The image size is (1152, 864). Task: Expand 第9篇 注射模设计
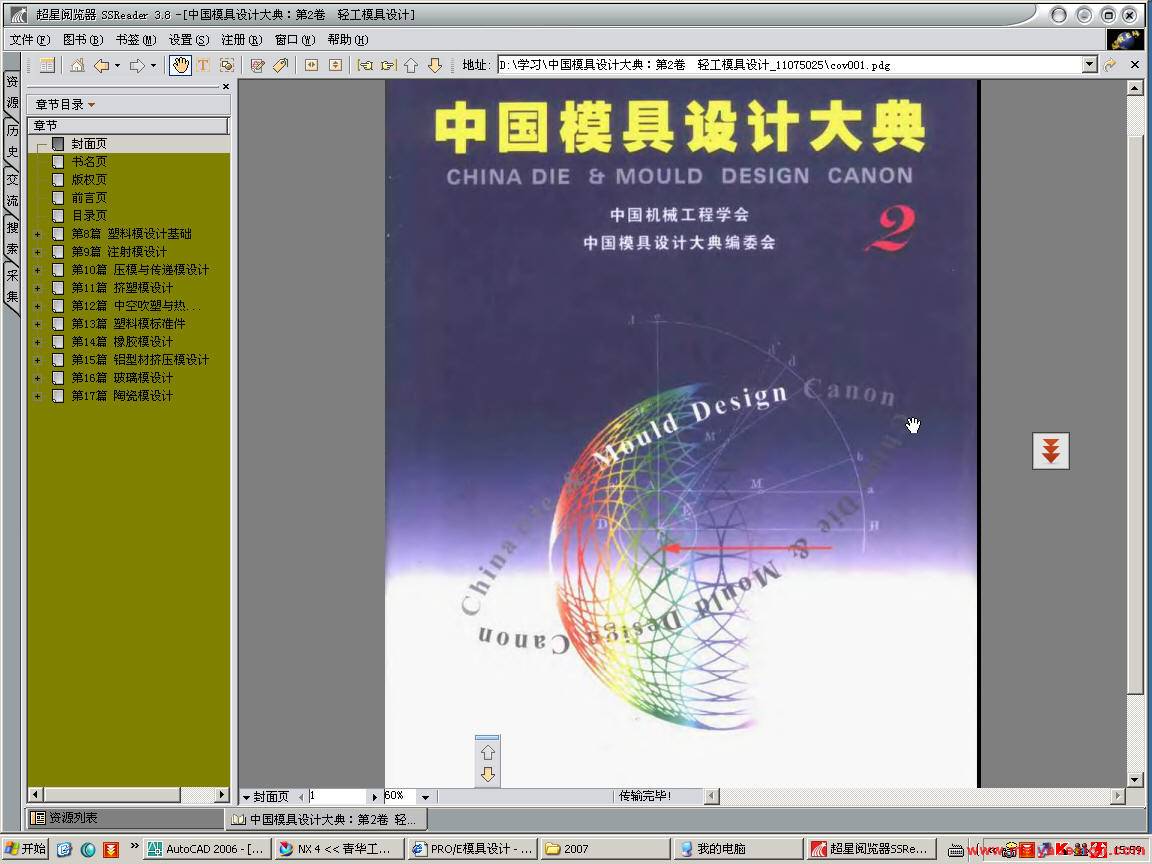coord(37,252)
